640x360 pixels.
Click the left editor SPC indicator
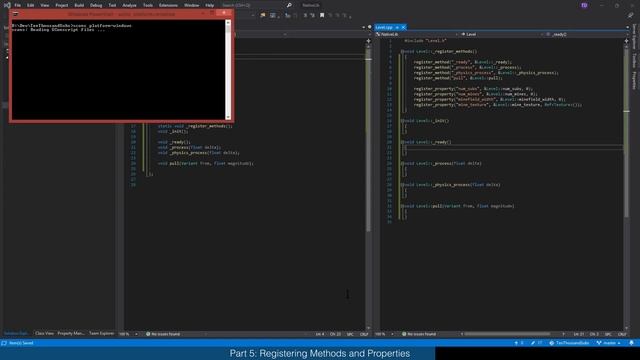click(x=350, y=334)
